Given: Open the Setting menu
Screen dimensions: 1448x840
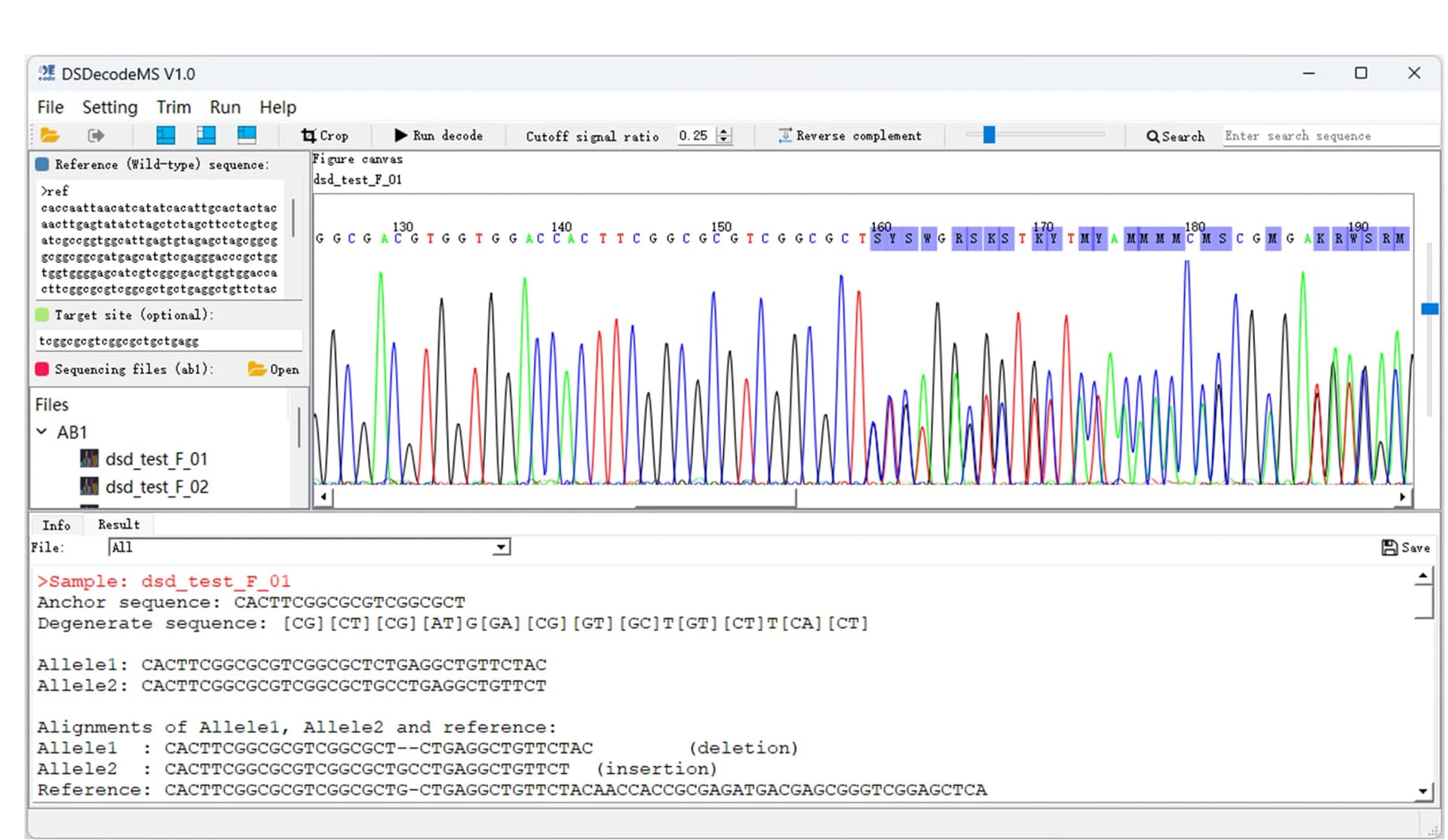Looking at the screenshot, I should (110, 107).
